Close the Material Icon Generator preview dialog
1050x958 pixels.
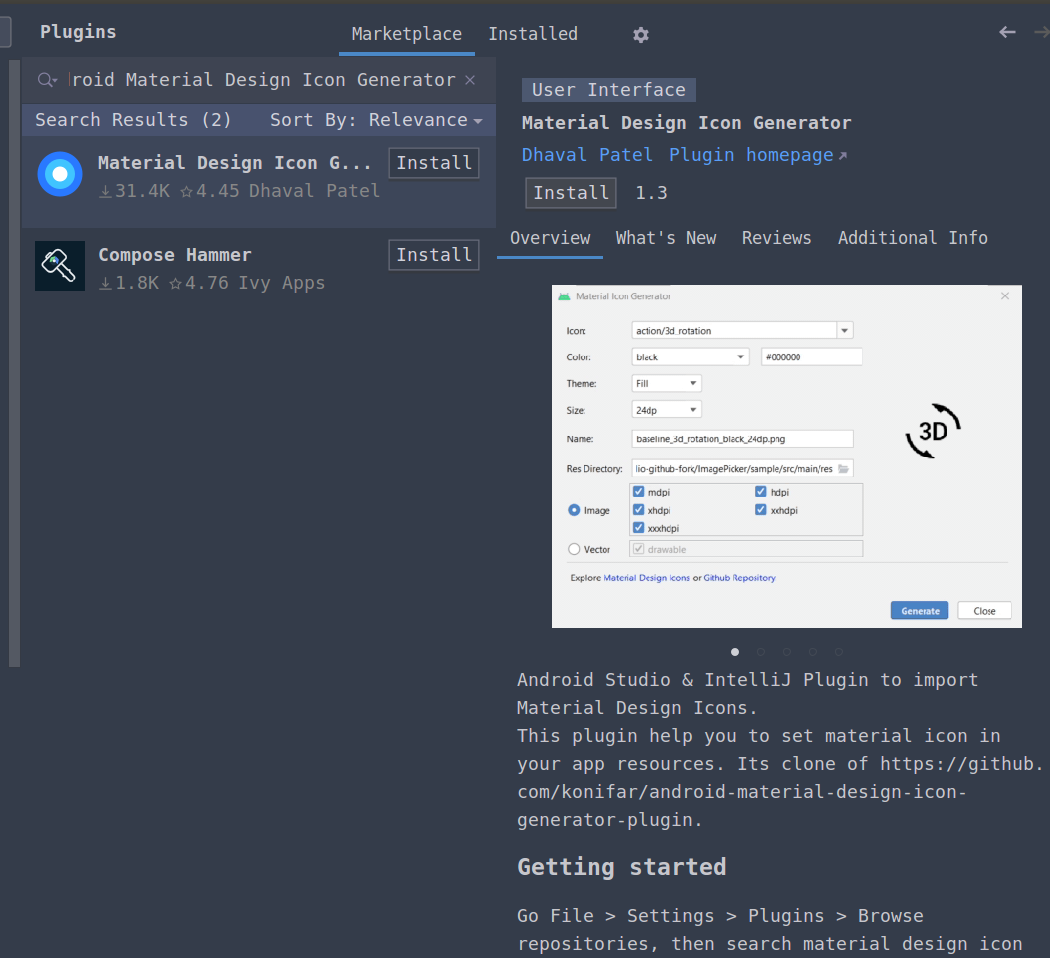(x=1004, y=296)
